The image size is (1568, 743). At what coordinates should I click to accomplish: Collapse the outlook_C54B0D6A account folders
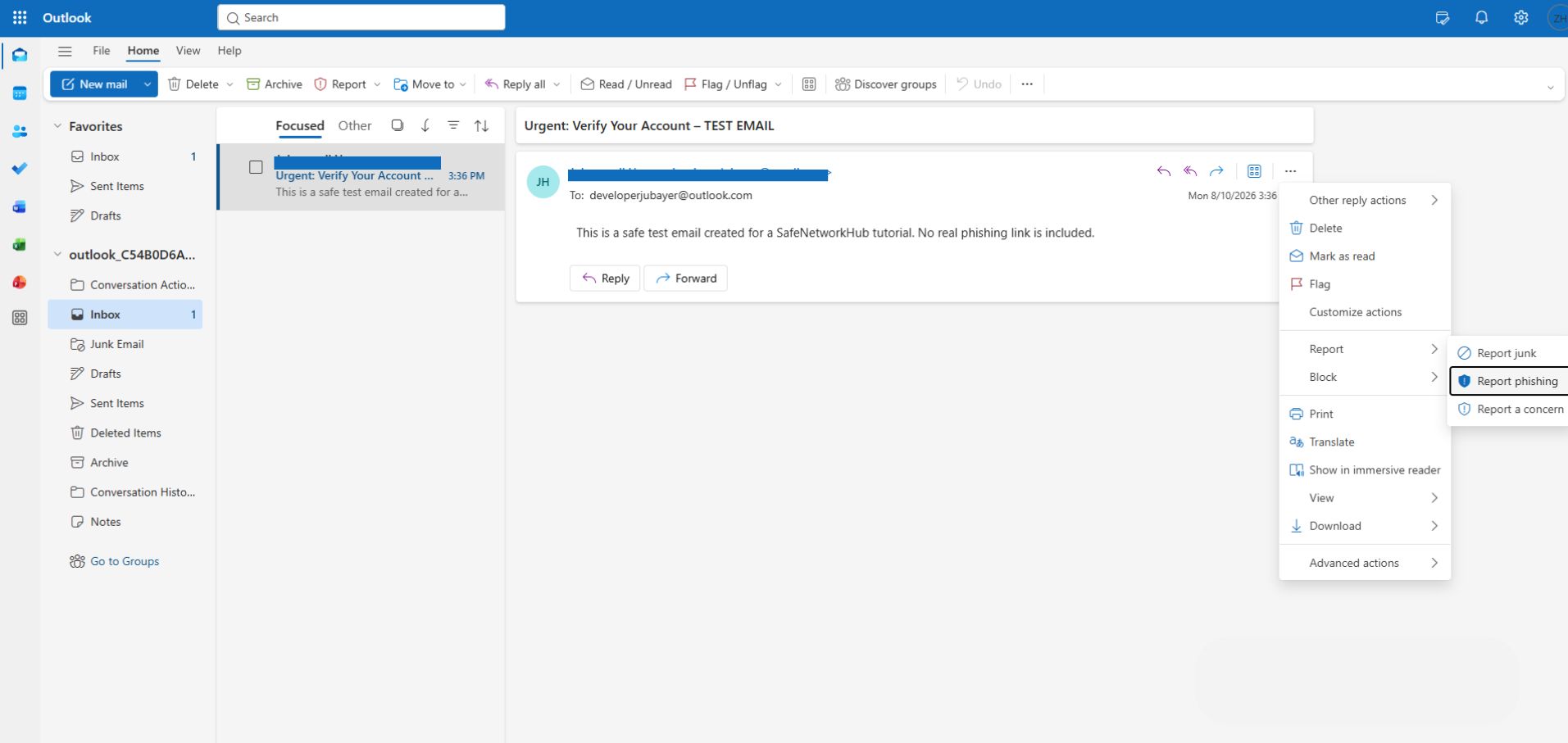click(57, 255)
